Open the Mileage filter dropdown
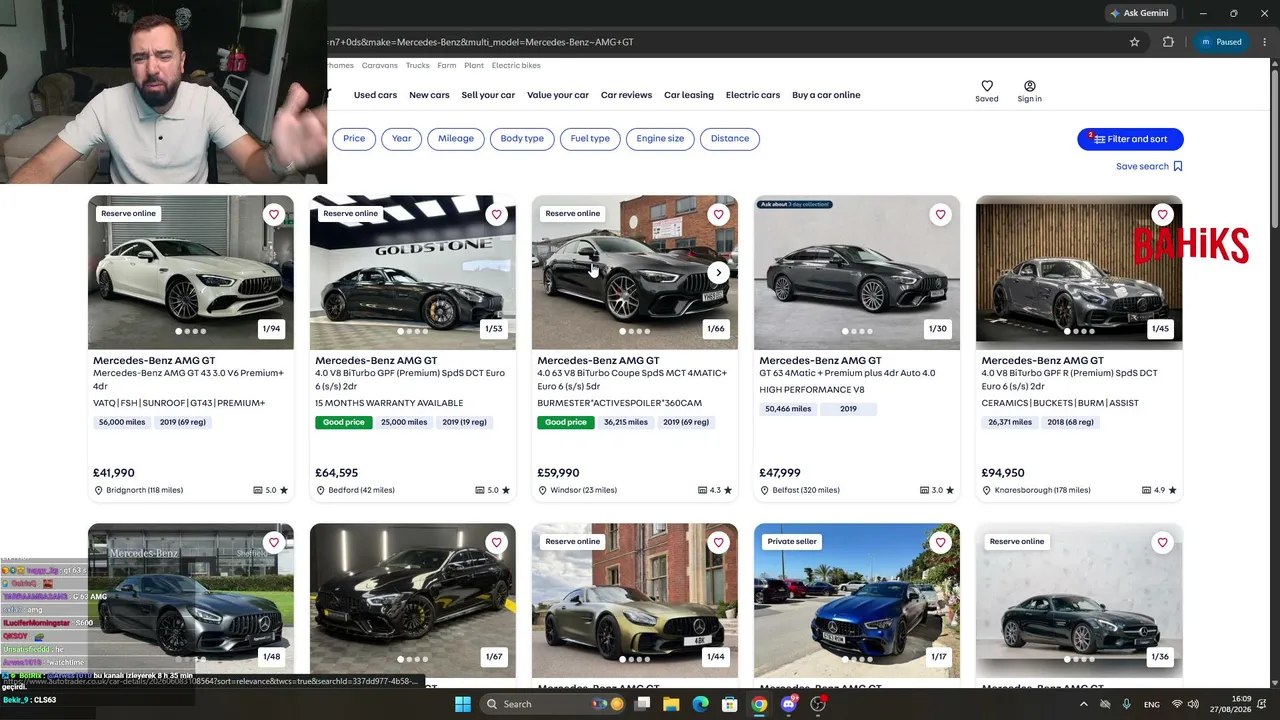Image resolution: width=1280 pixels, height=720 pixels. [456, 139]
